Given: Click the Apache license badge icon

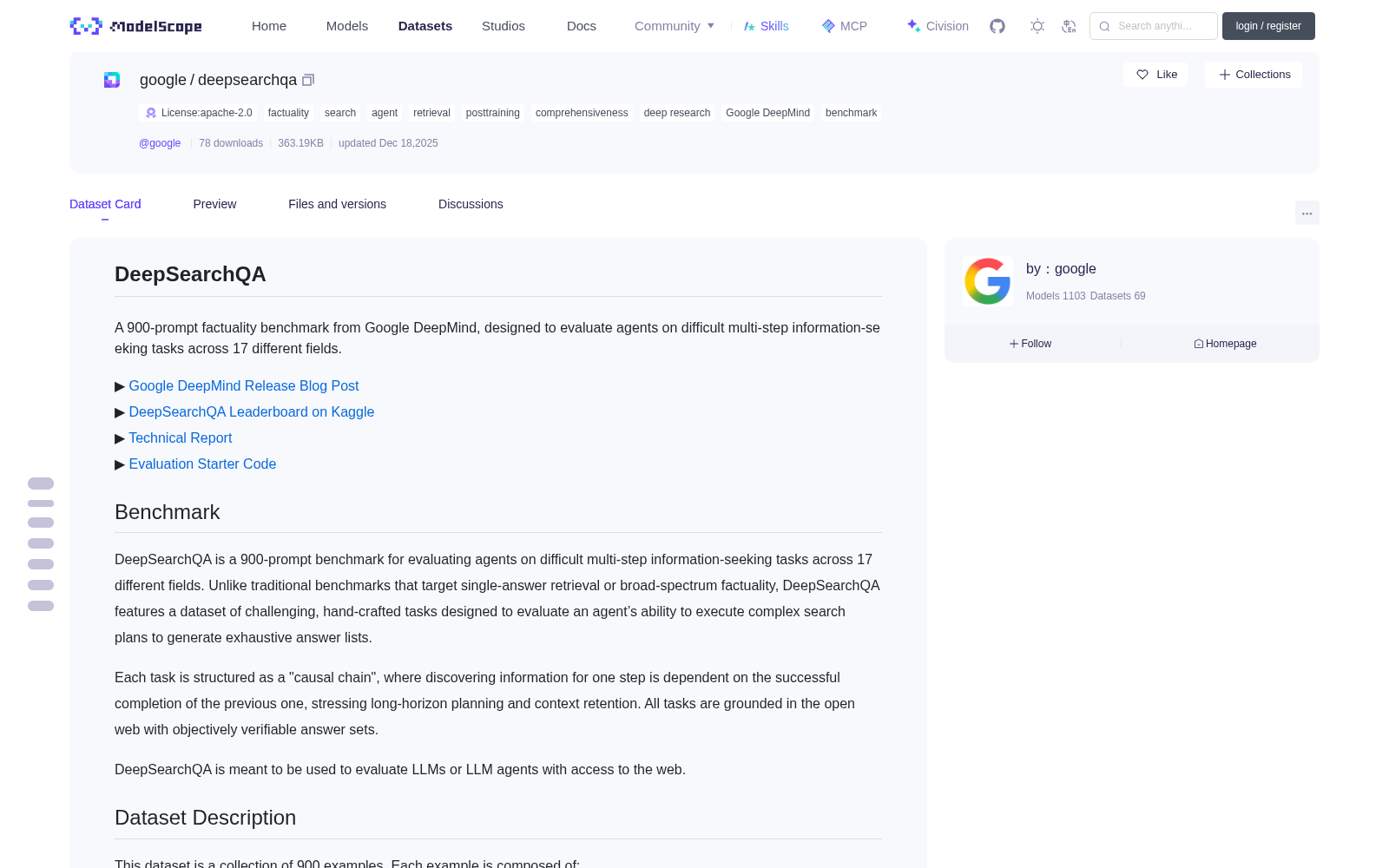Looking at the screenshot, I should [x=151, y=113].
